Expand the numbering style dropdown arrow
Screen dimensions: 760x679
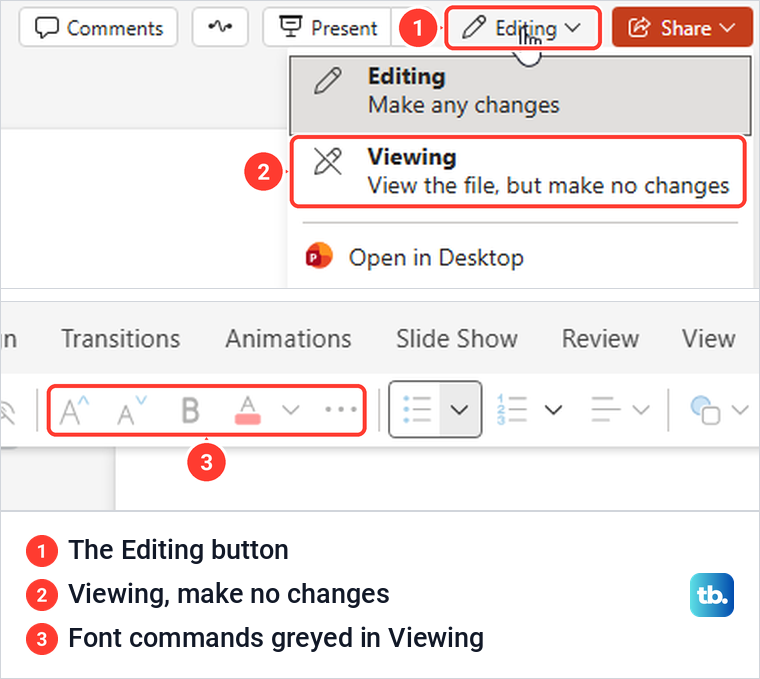tap(553, 410)
